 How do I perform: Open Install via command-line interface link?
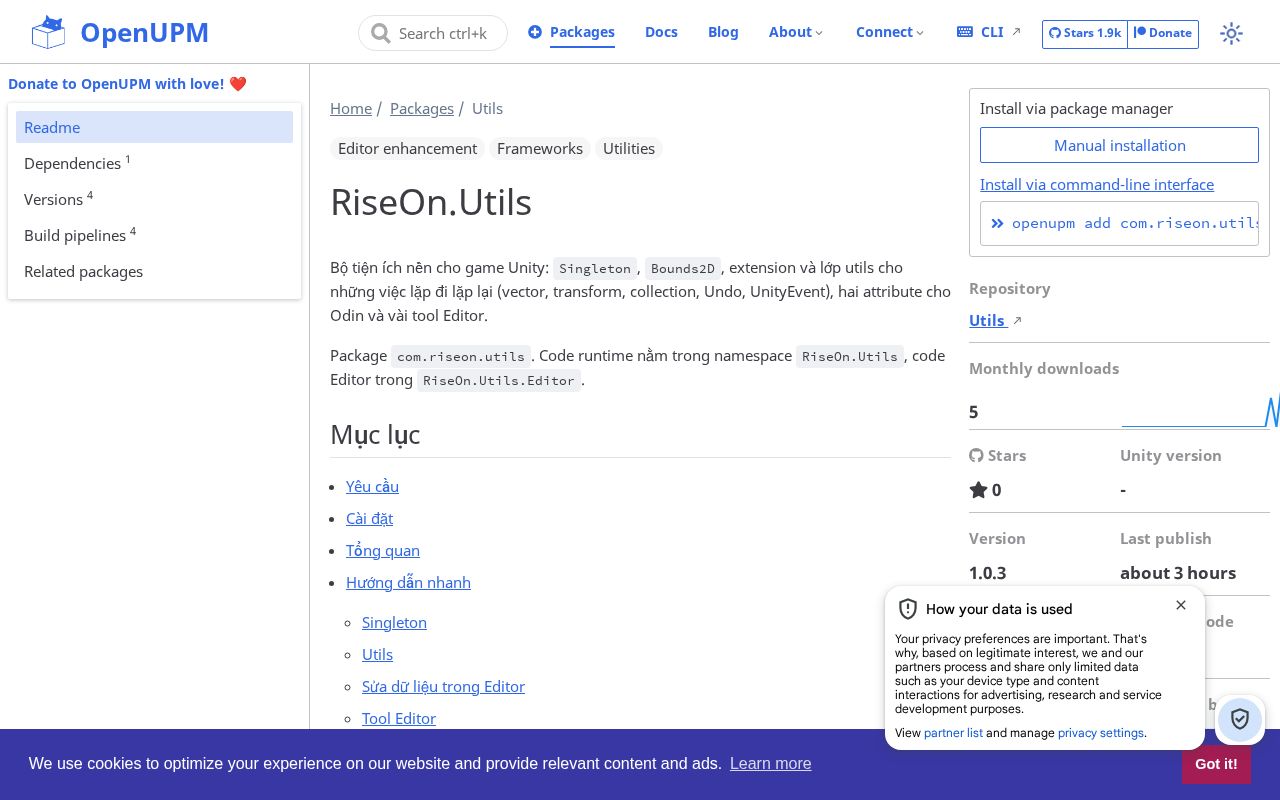coord(1097,184)
